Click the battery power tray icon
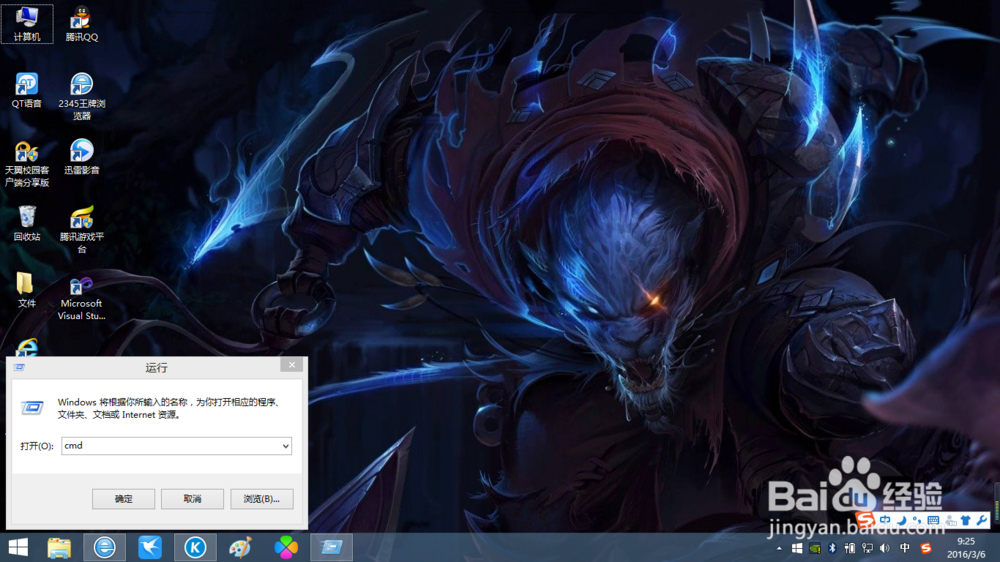The width and height of the screenshot is (1000, 562). [x=849, y=548]
